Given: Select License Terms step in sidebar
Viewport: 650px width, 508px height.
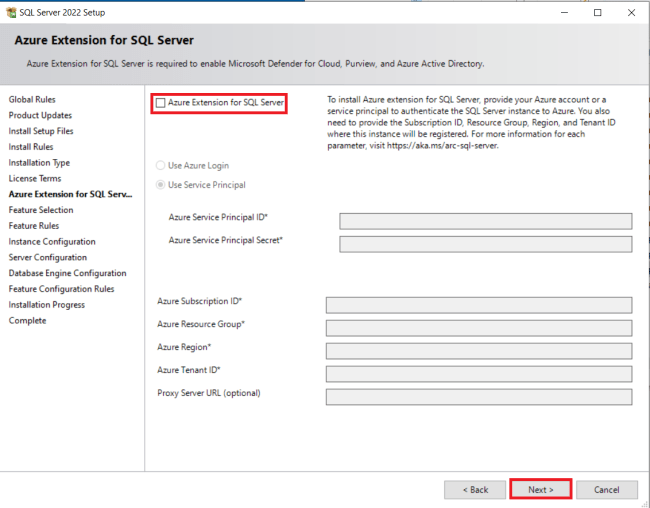Looking at the screenshot, I should pyautogui.click(x=35, y=178).
